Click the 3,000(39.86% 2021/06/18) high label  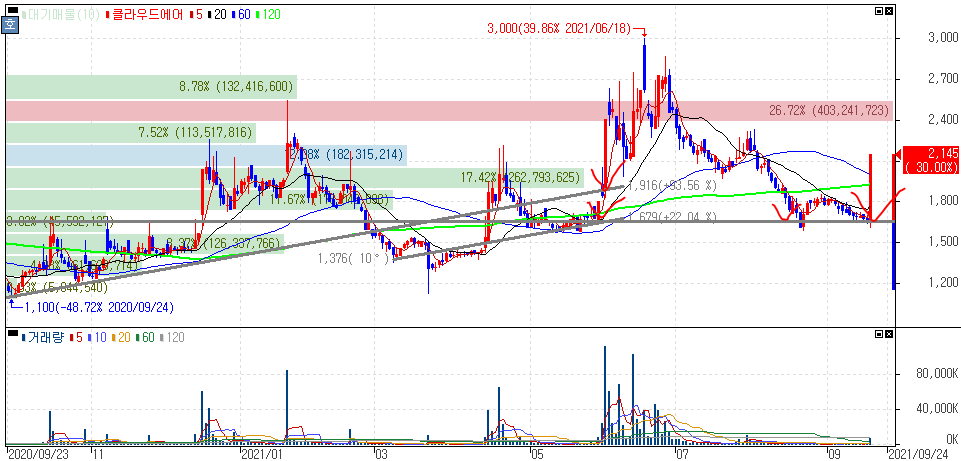(558, 28)
